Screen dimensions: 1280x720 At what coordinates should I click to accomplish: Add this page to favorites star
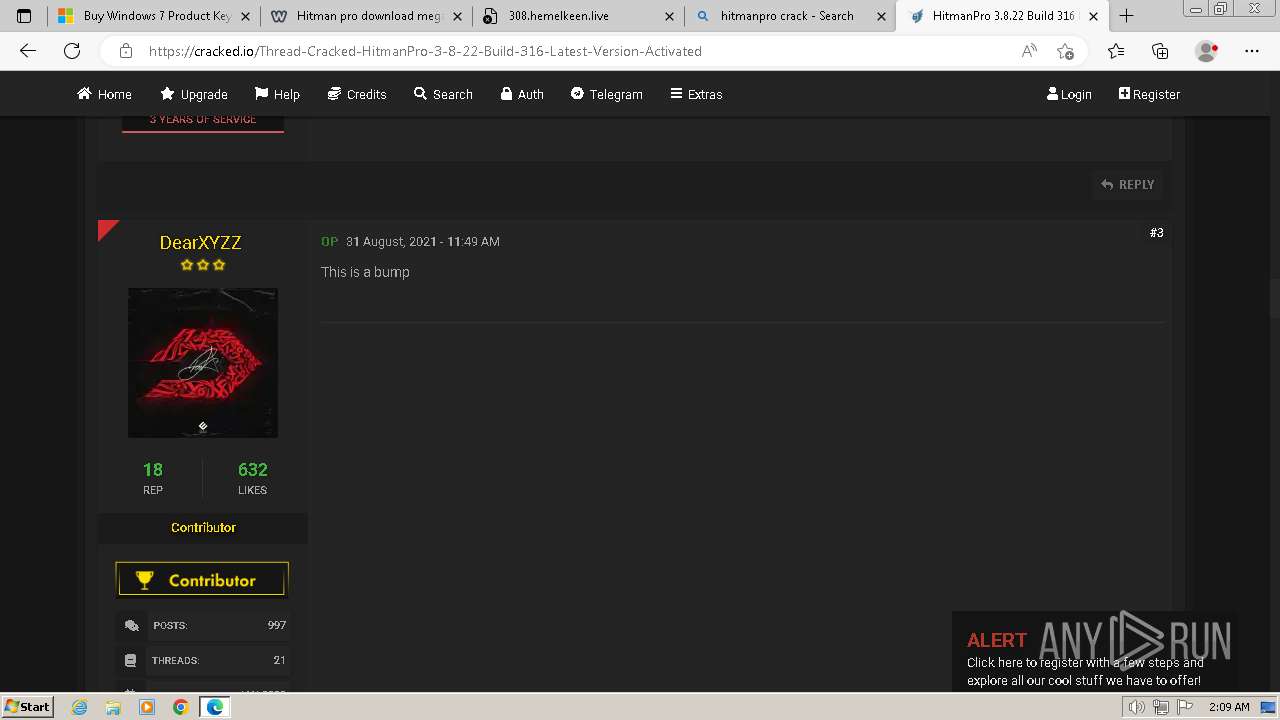click(1066, 51)
